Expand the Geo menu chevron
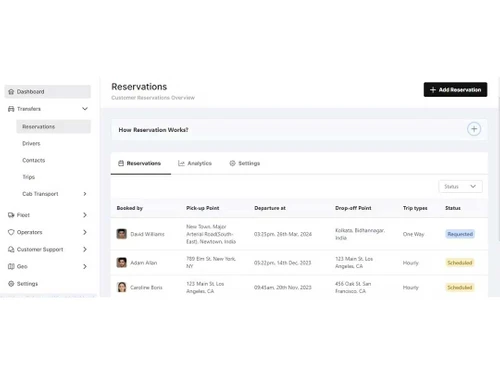The image size is (500, 375). pyautogui.click(x=85, y=267)
